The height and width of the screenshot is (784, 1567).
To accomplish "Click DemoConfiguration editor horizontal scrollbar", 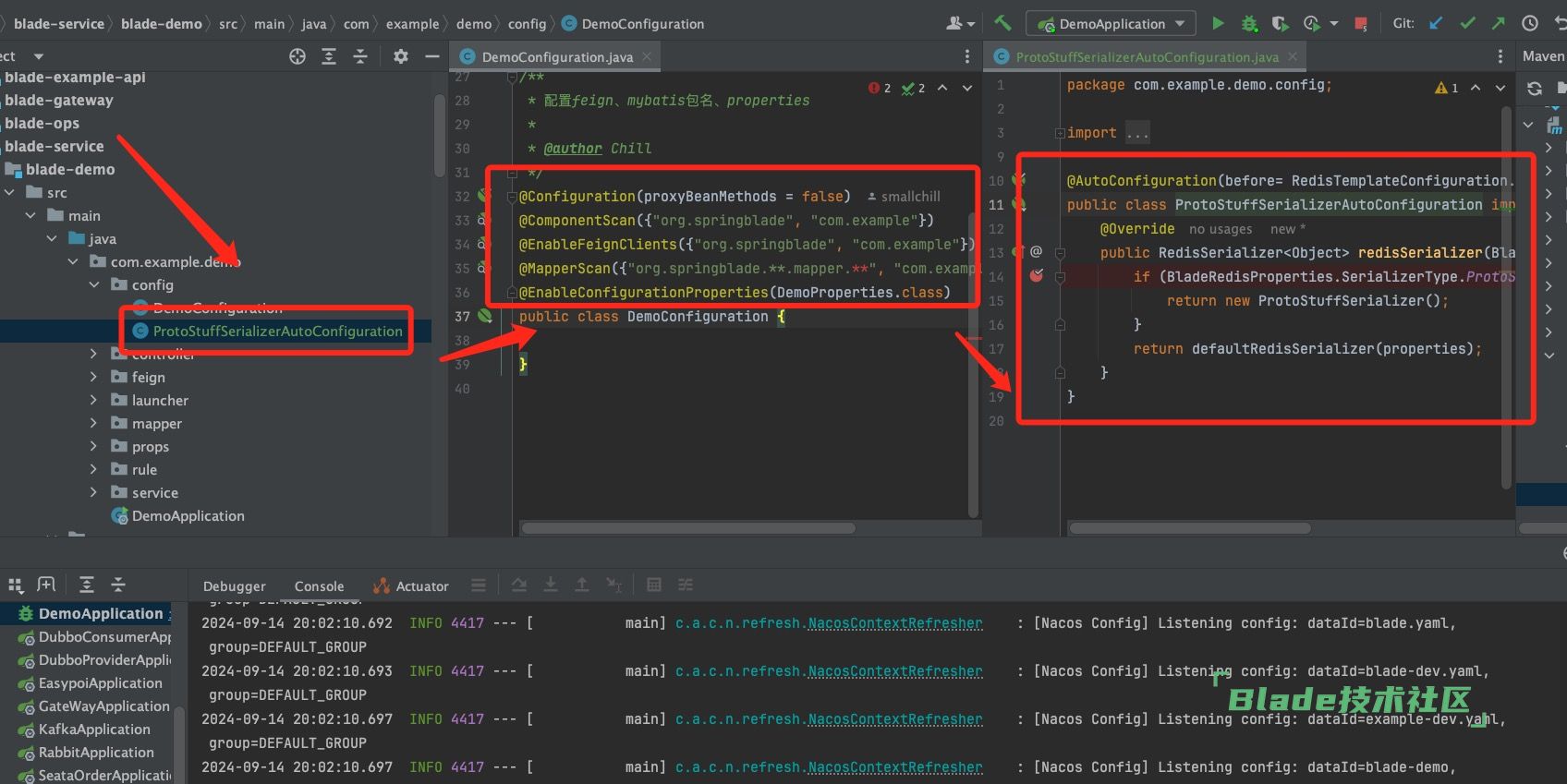I will (x=688, y=528).
